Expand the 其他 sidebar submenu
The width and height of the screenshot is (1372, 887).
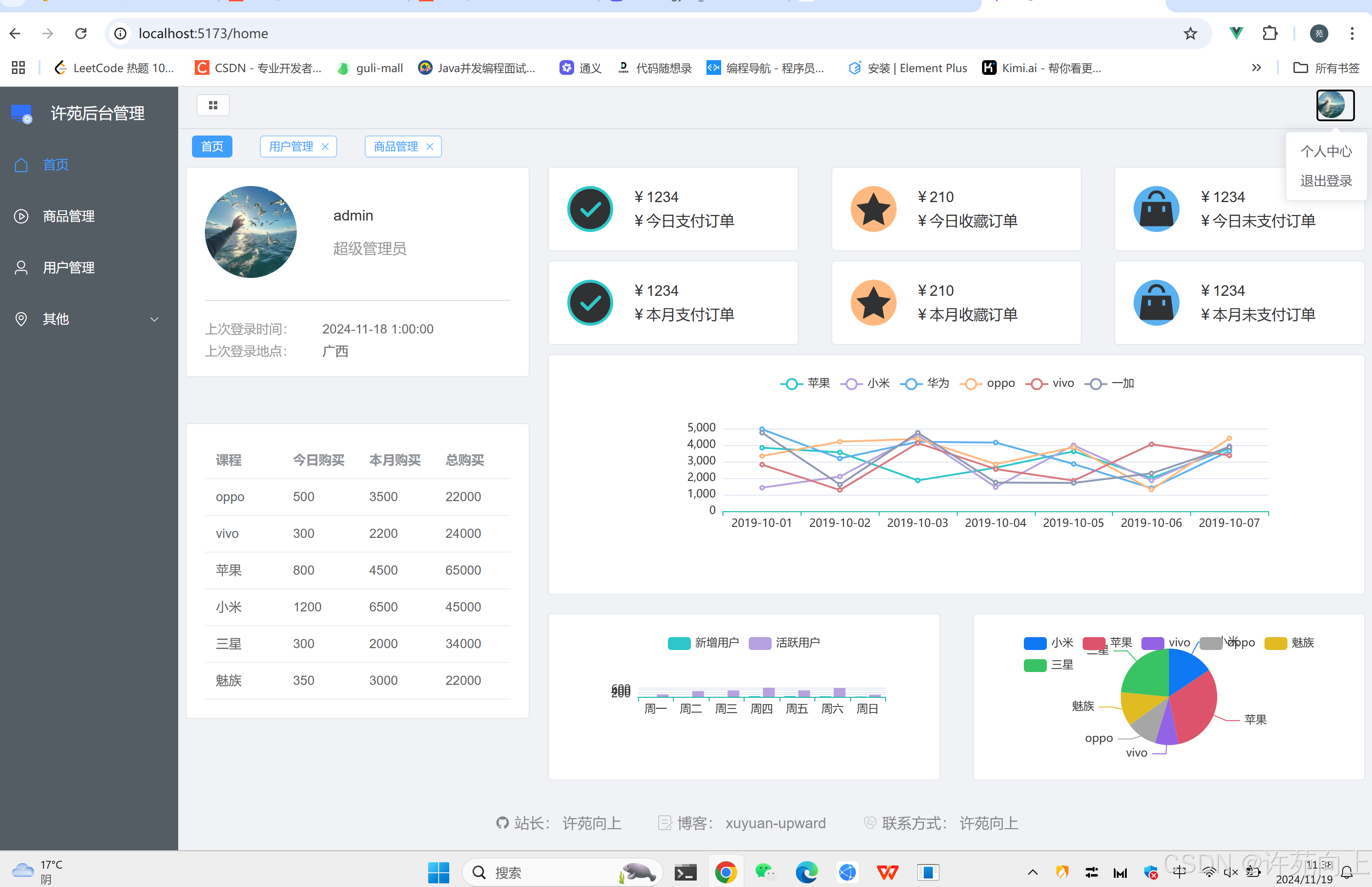pyautogui.click(x=89, y=319)
